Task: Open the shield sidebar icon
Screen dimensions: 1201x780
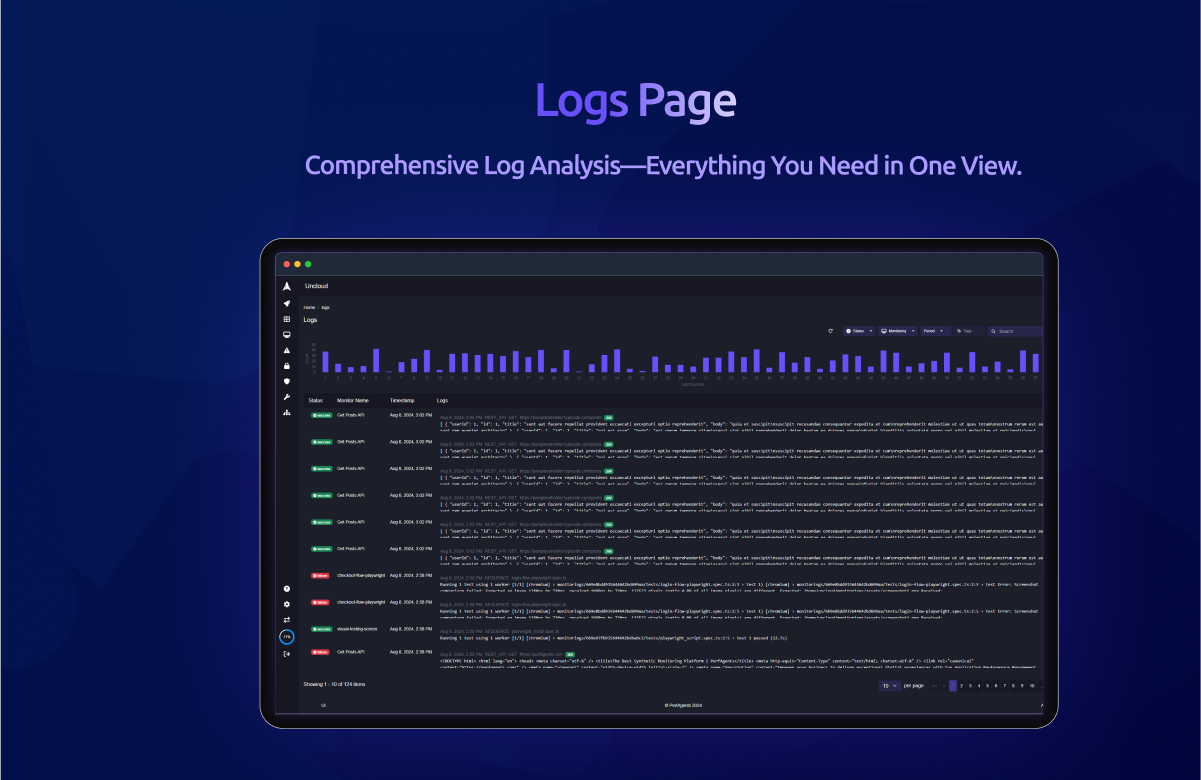Action: click(287, 381)
